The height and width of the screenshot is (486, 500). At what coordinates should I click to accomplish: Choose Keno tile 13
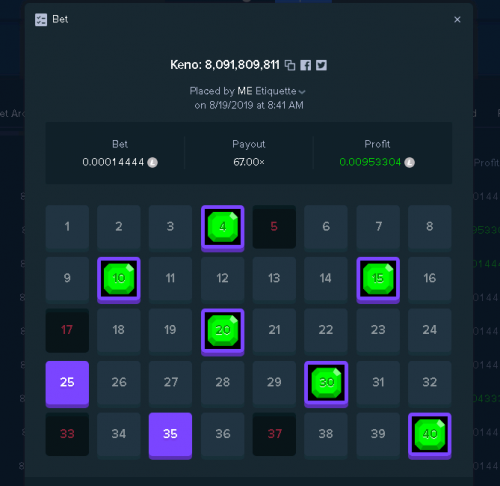(x=274, y=279)
